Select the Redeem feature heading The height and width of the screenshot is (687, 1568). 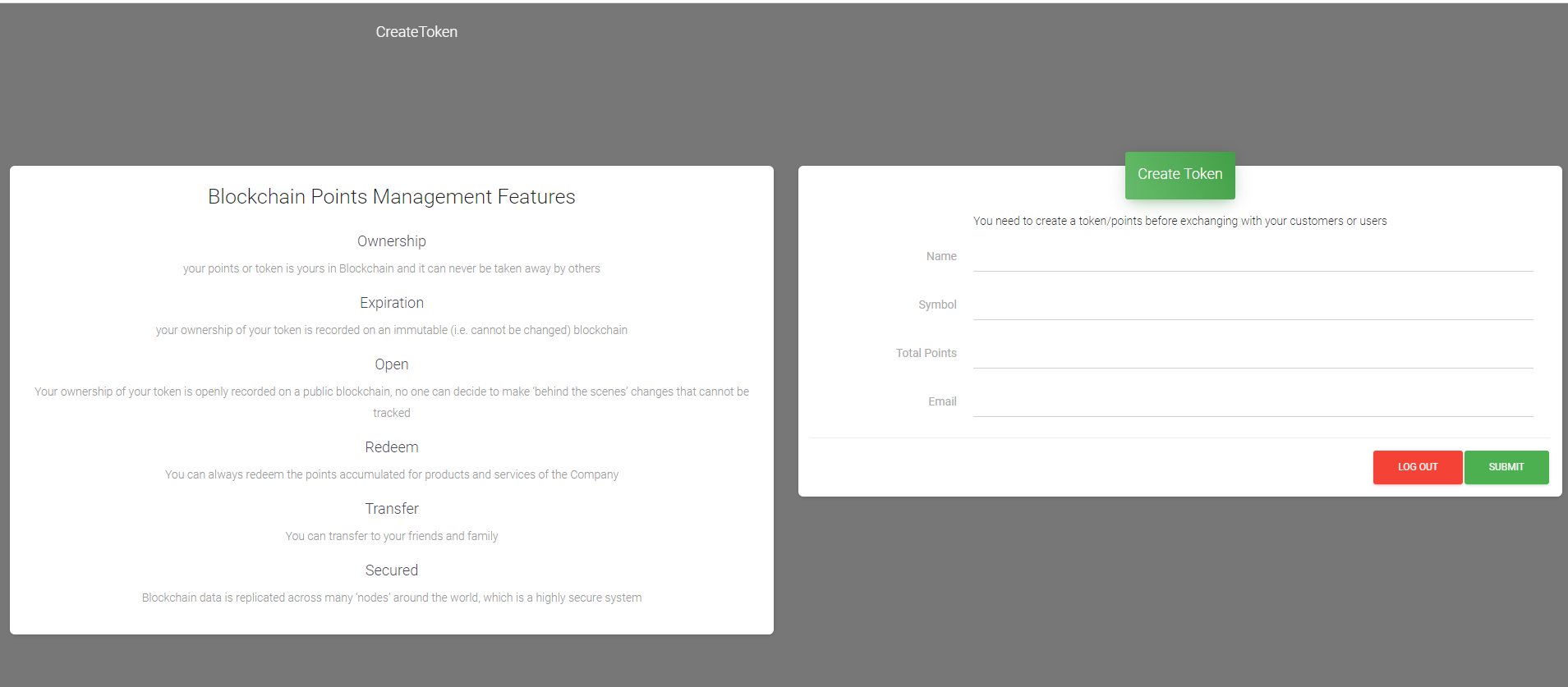point(392,447)
